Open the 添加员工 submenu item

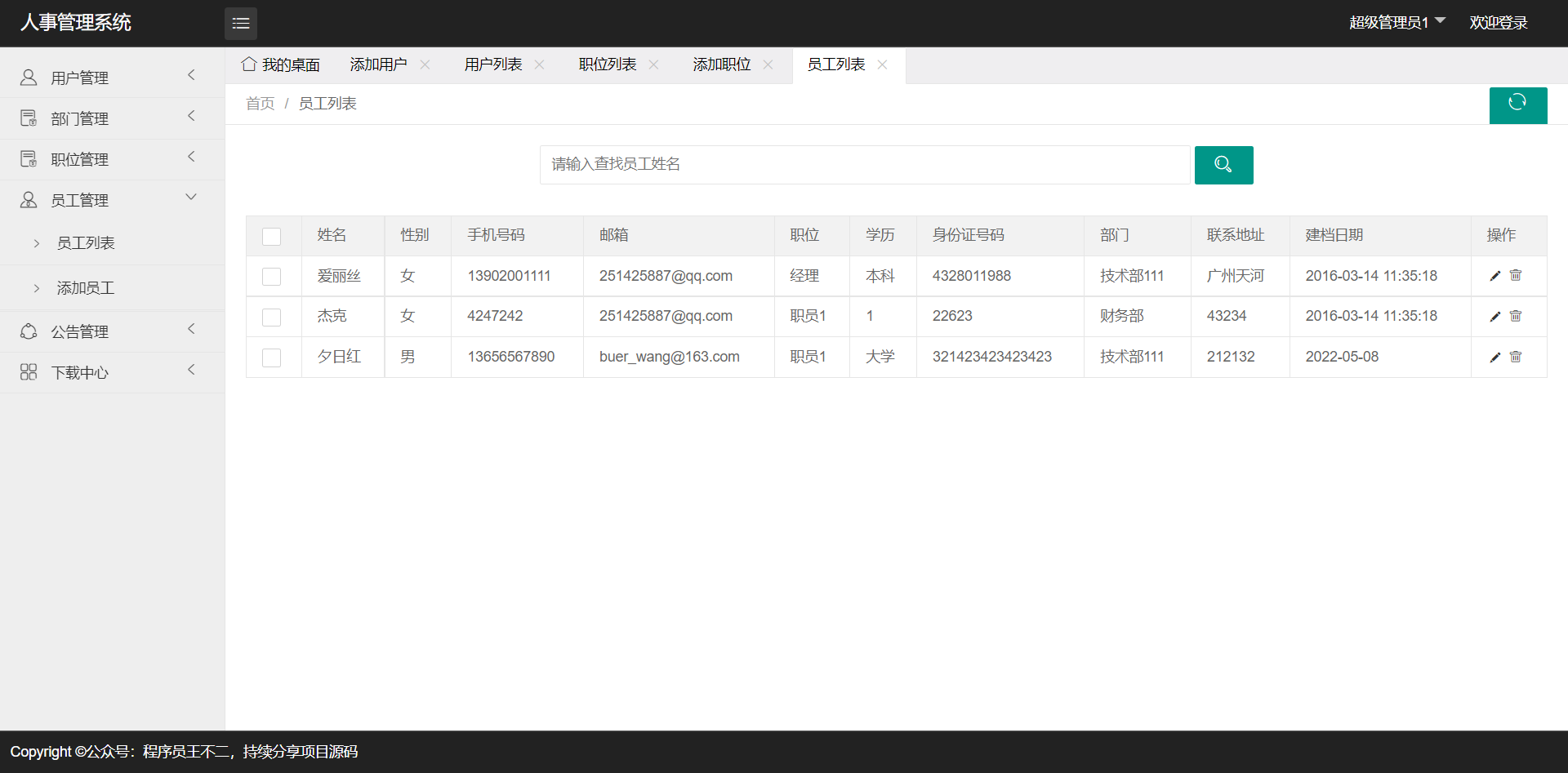[x=86, y=288]
